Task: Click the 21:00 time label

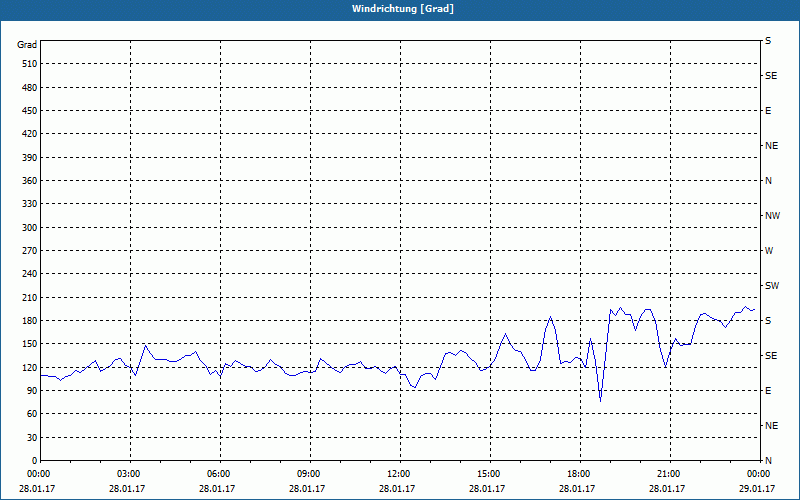Action: (667, 474)
